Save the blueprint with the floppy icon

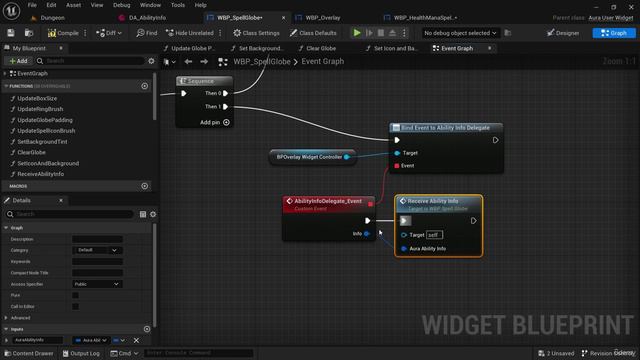[11, 33]
